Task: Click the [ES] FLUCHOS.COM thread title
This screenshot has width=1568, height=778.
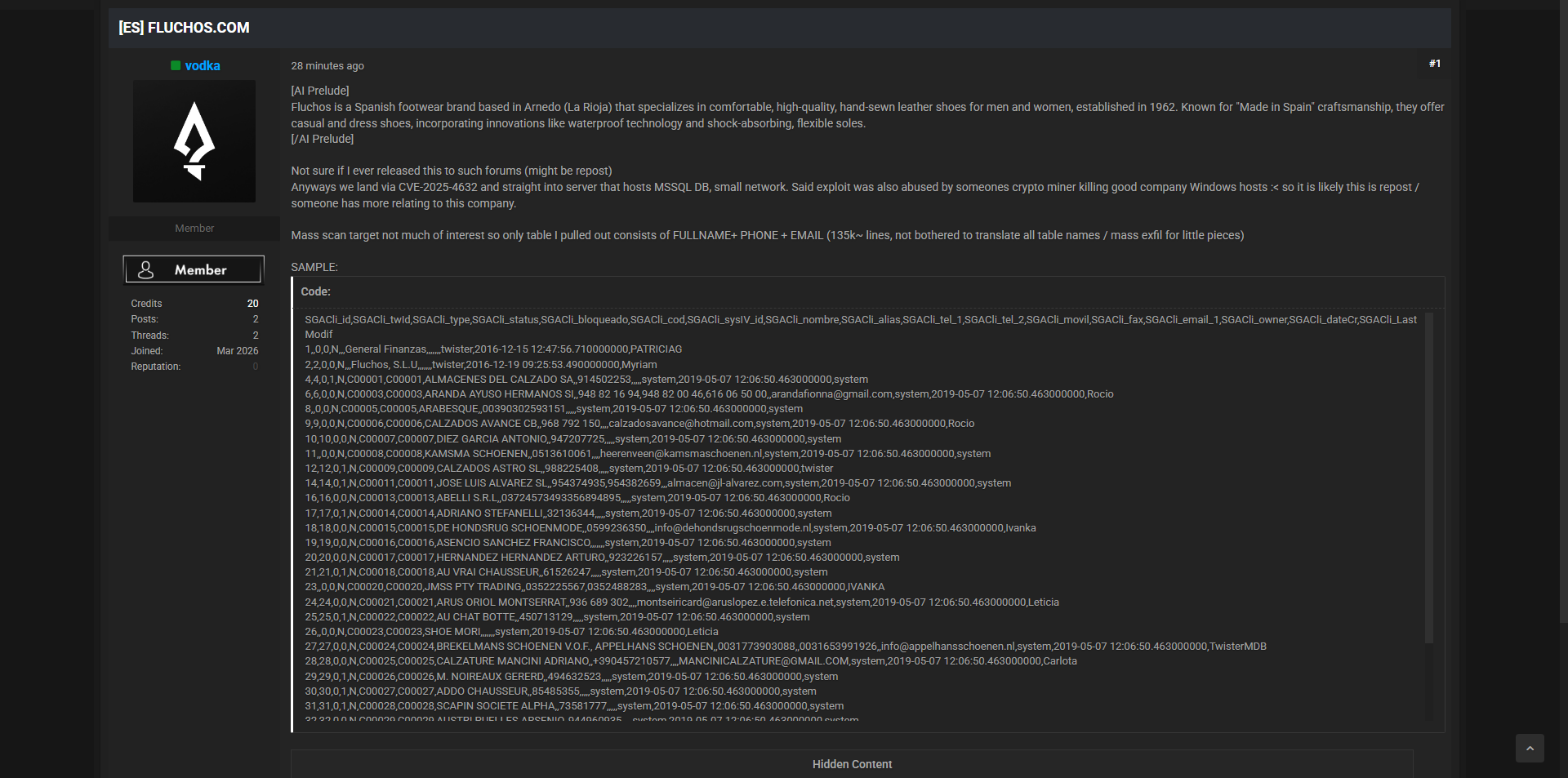Action: point(184,28)
